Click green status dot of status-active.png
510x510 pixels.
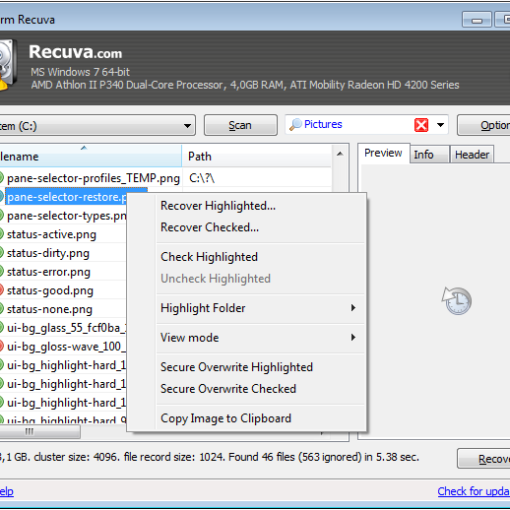[1, 234]
